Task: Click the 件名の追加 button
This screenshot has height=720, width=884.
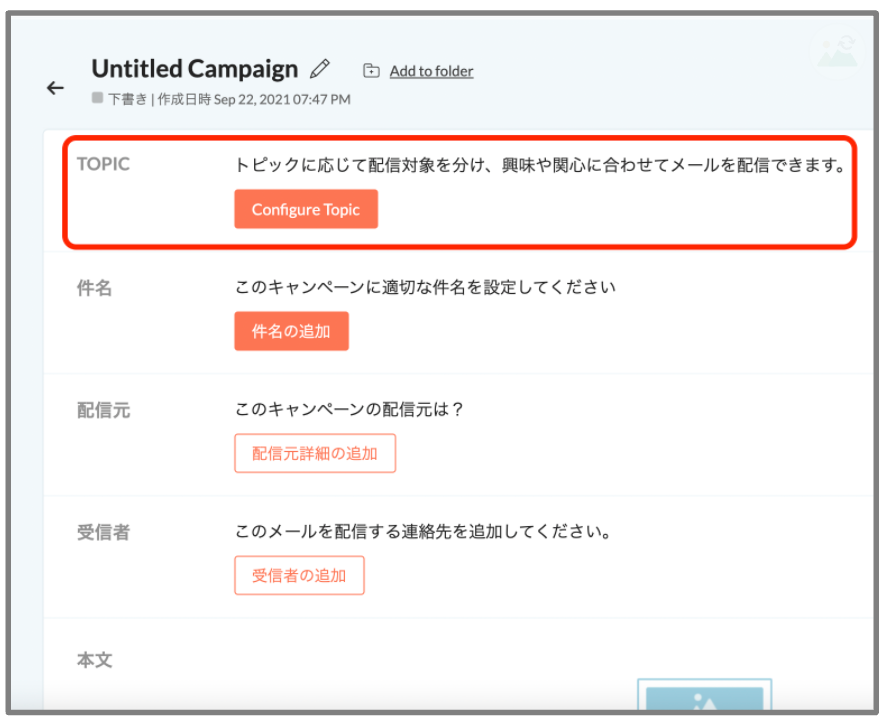Action: click(291, 331)
